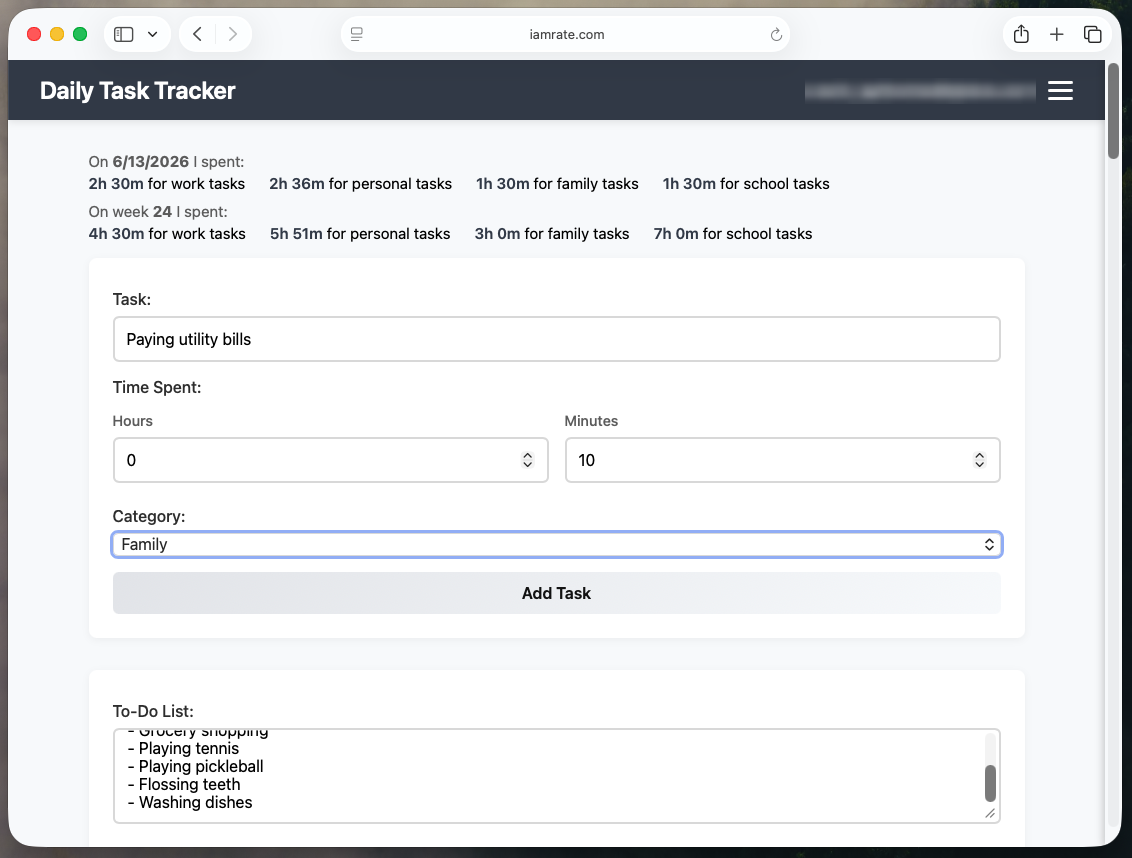Select the Task text field with Paying utility bills
Image resolution: width=1132 pixels, height=858 pixels.
point(557,339)
